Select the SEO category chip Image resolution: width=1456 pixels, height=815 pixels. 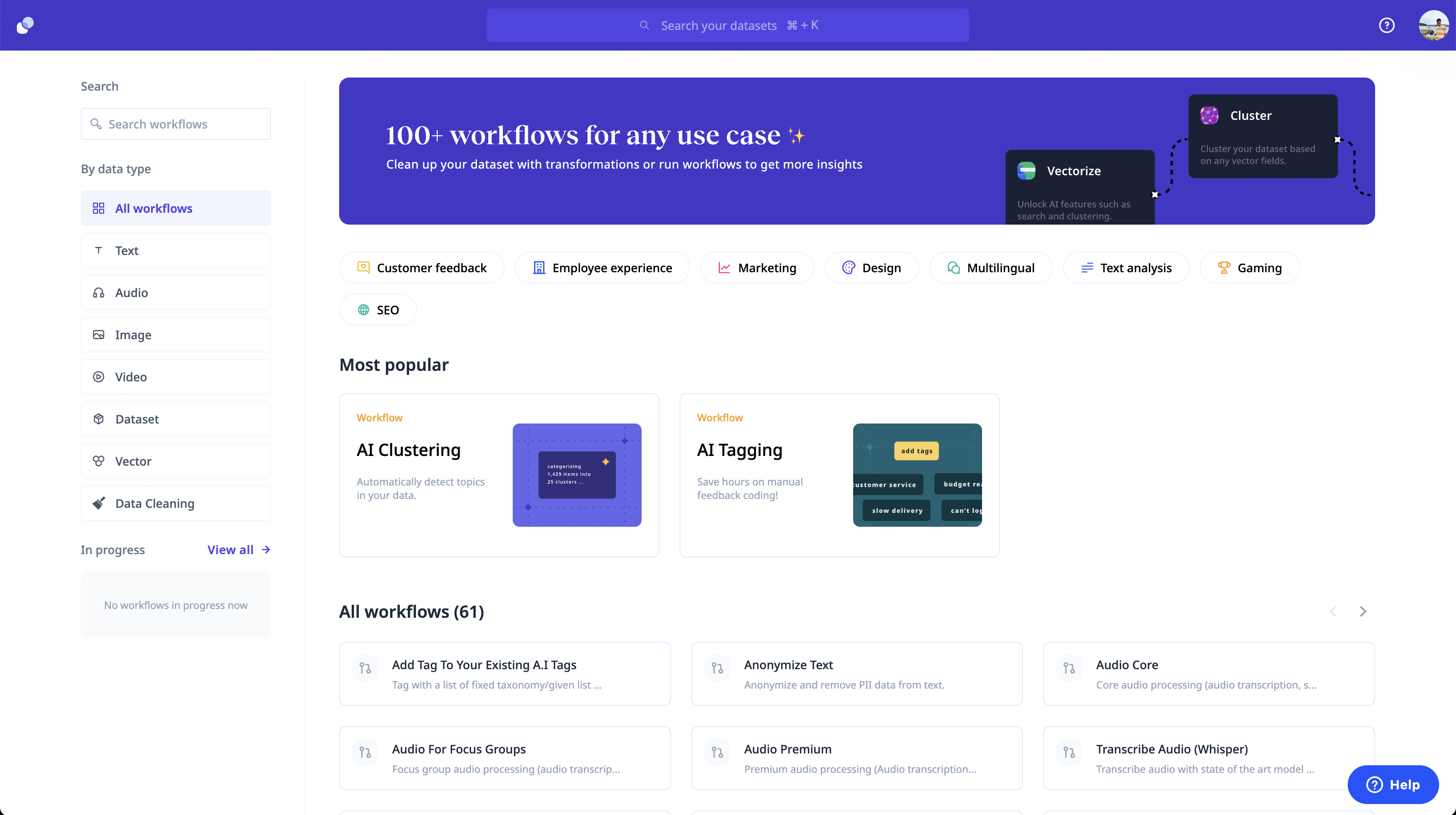click(x=377, y=310)
